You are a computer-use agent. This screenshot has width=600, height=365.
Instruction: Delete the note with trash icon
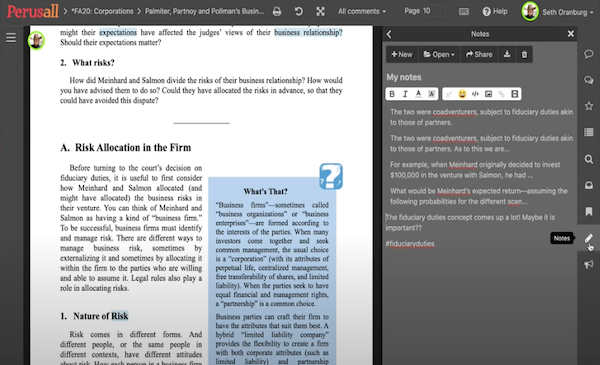point(524,54)
